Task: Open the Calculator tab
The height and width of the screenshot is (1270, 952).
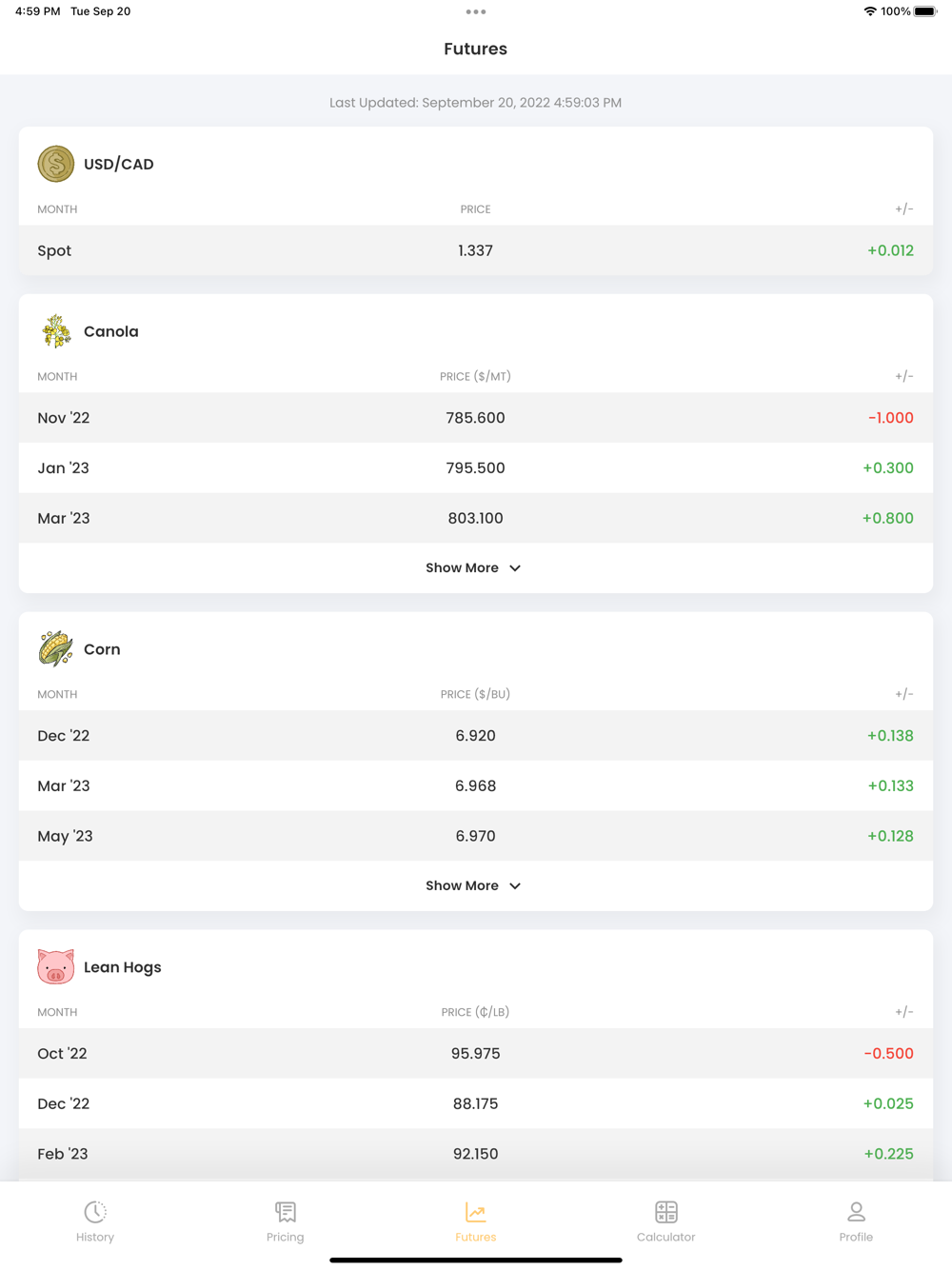Action: [666, 1221]
